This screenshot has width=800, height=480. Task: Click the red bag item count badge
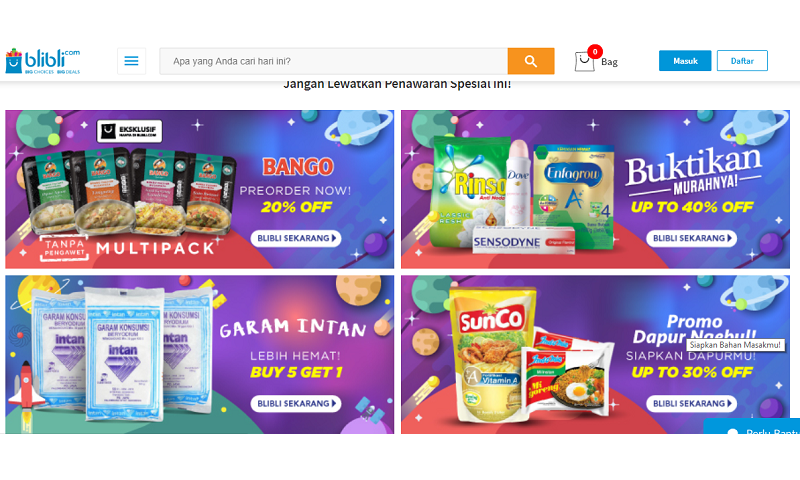pyautogui.click(x=595, y=52)
